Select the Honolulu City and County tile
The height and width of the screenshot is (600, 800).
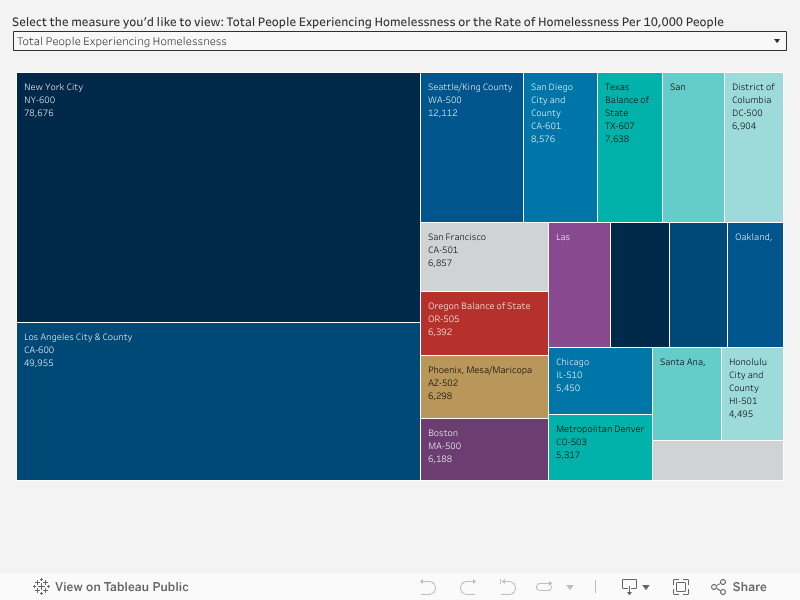[752, 395]
